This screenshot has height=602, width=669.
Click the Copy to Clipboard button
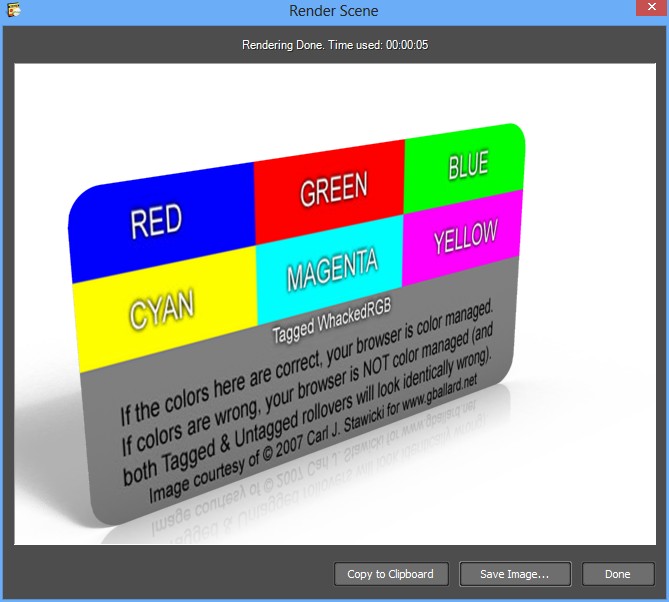tap(391, 574)
